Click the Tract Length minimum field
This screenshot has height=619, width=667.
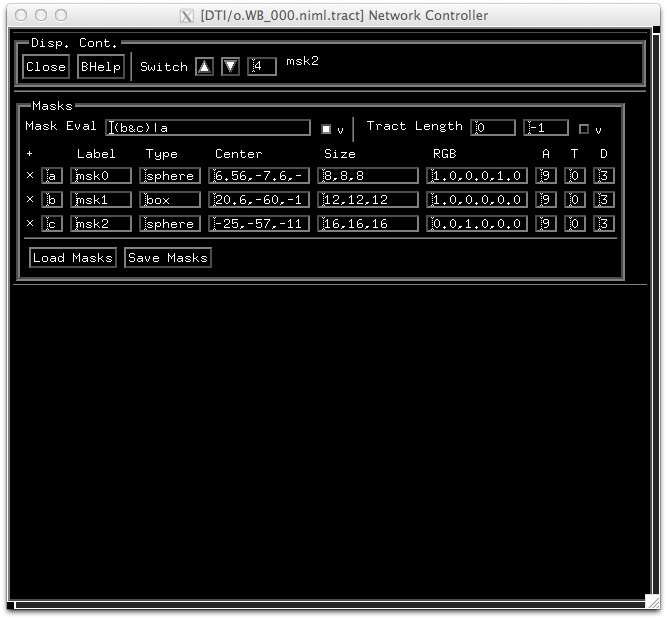(x=493, y=128)
